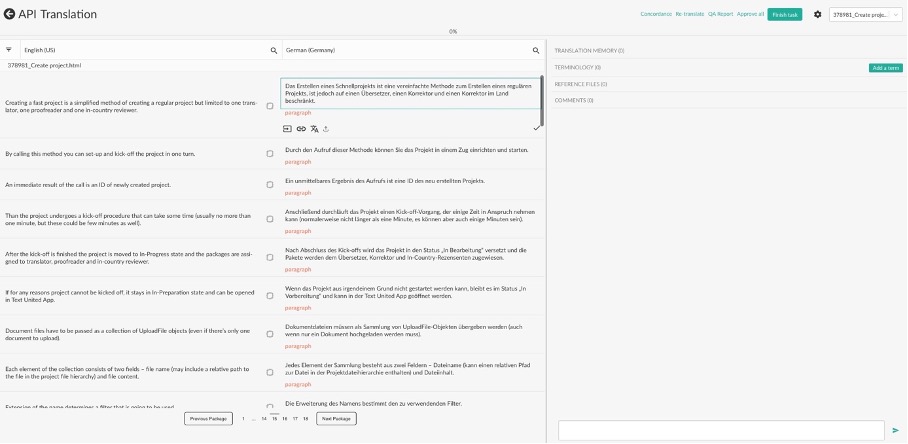Click the copy source to target icon
This screenshot has height=444, width=908.
(x=287, y=129)
